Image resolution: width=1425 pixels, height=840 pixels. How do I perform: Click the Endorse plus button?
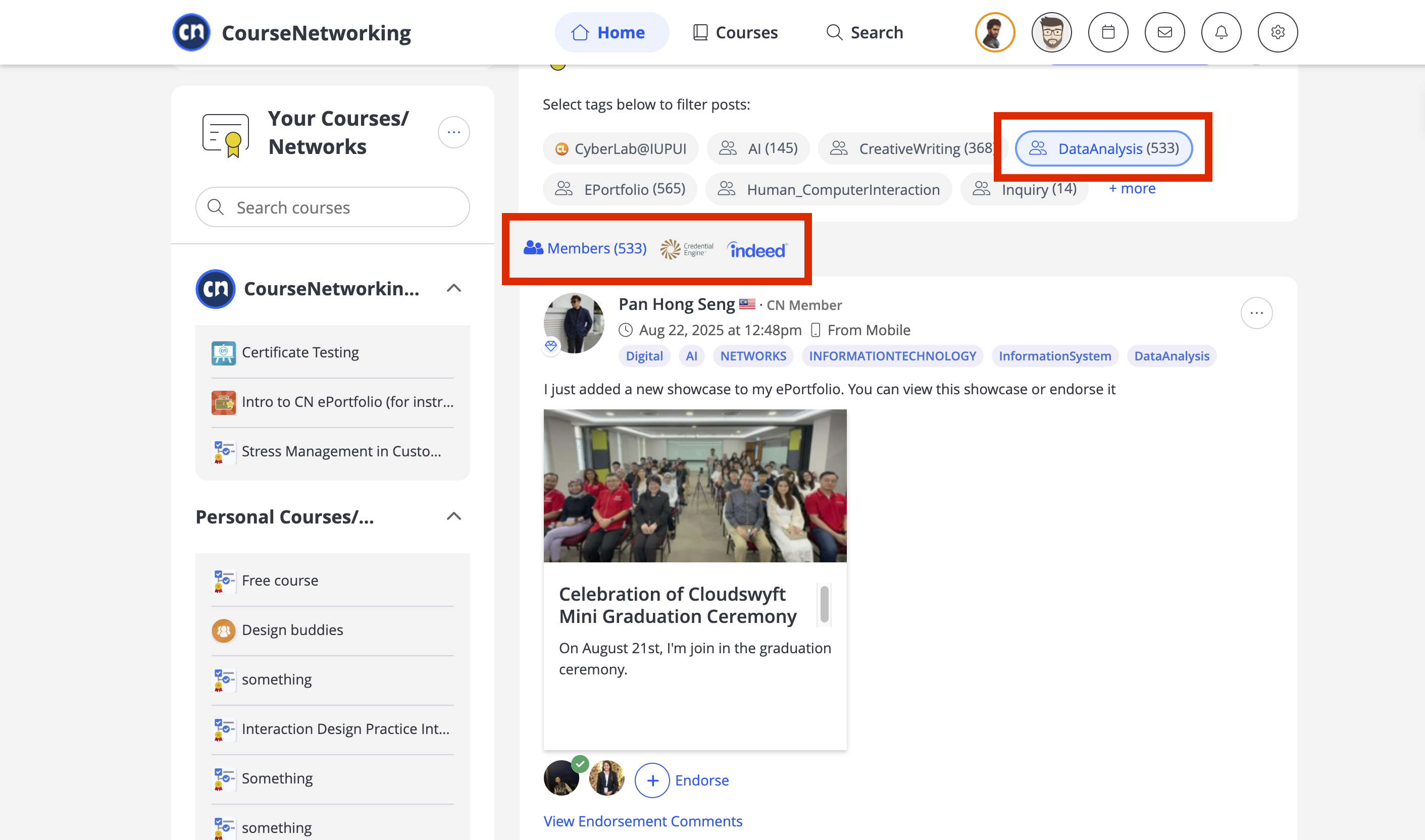point(652,780)
